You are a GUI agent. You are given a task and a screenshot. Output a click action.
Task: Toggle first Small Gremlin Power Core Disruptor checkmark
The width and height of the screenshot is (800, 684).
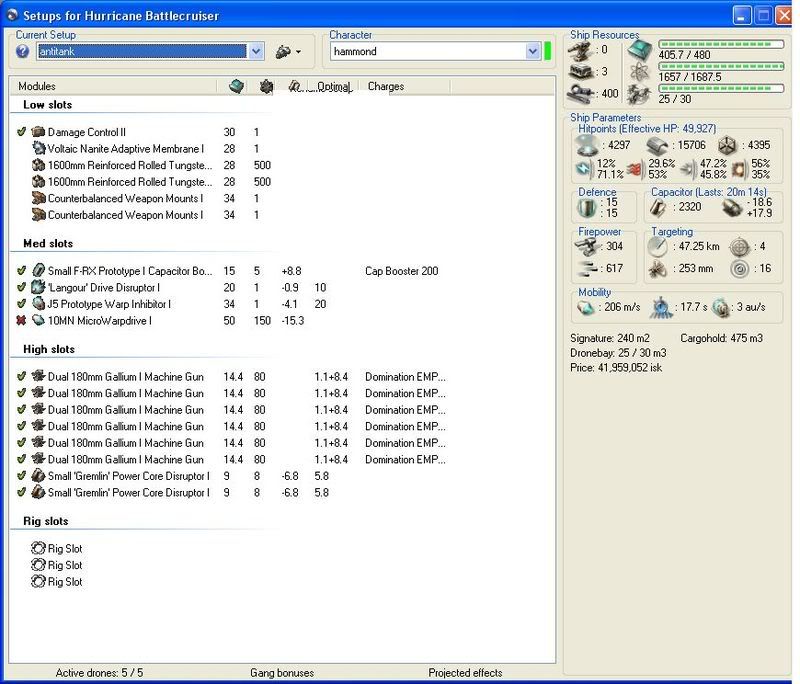pyautogui.click(x=21, y=476)
